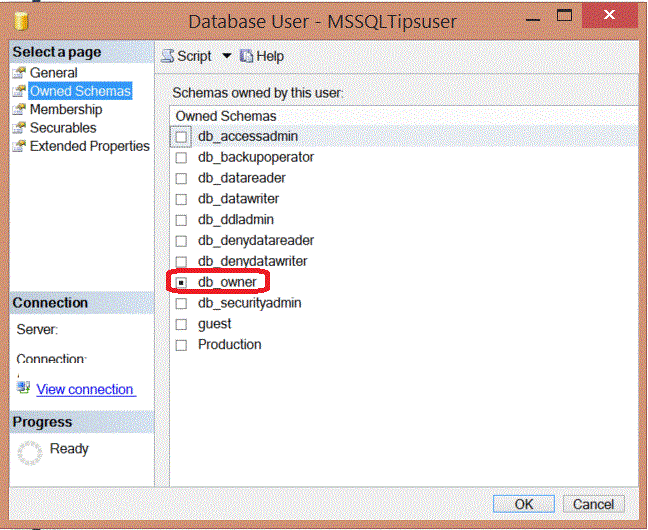The image size is (648, 530).
Task: Check the db_denydatareader schema checkbox
Action: [181, 241]
